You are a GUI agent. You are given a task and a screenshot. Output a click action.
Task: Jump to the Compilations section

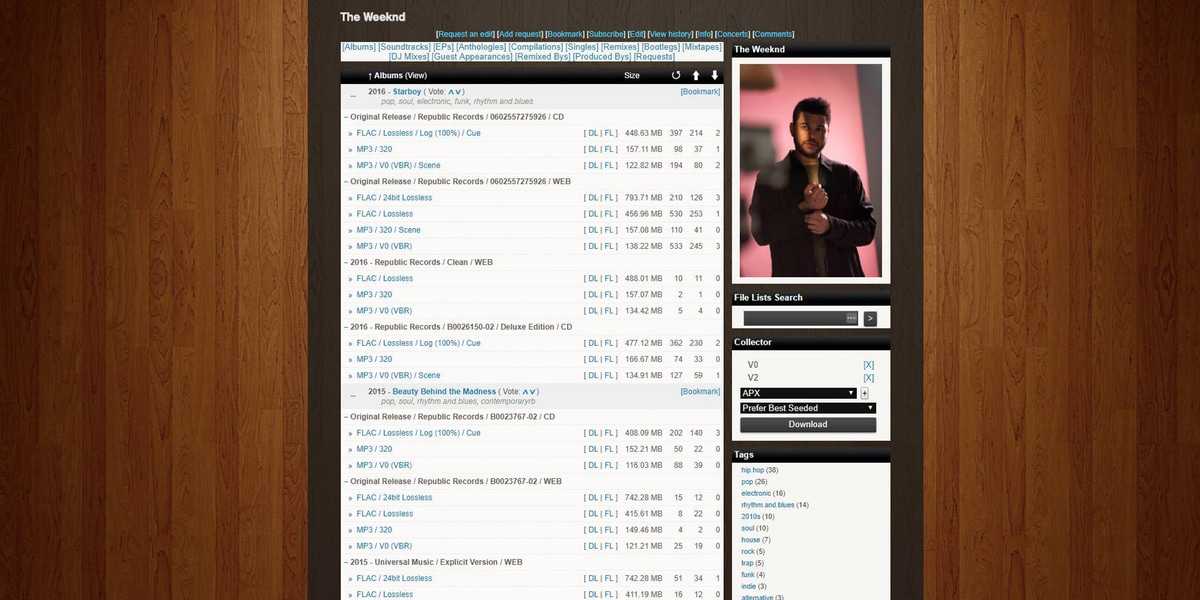[x=536, y=47]
